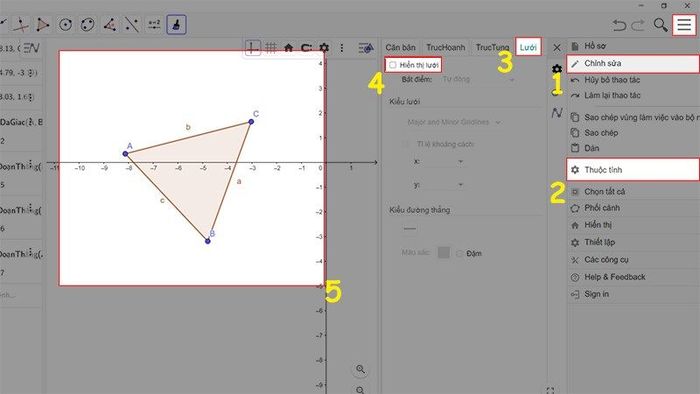Image resolution: width=700 pixels, height=394 pixels.
Task: Open the hamburger main menu
Action: 684,25
